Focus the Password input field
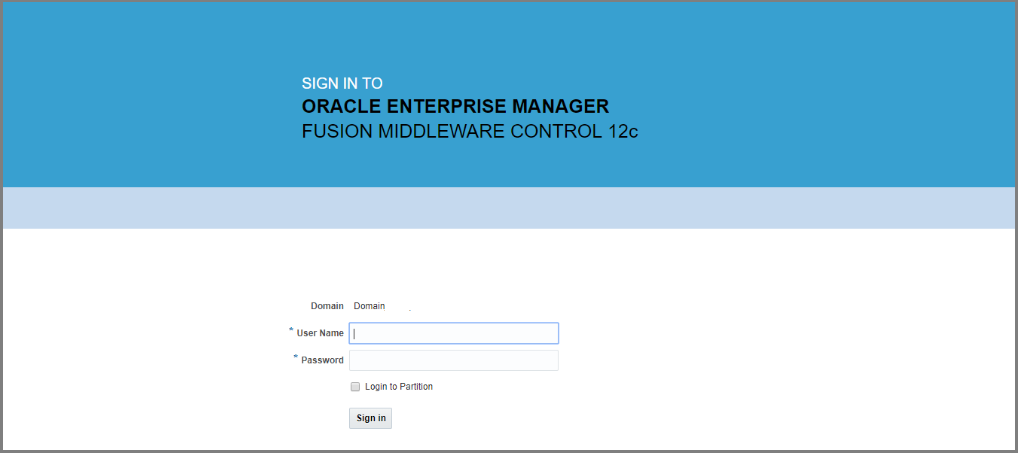 click(453, 360)
